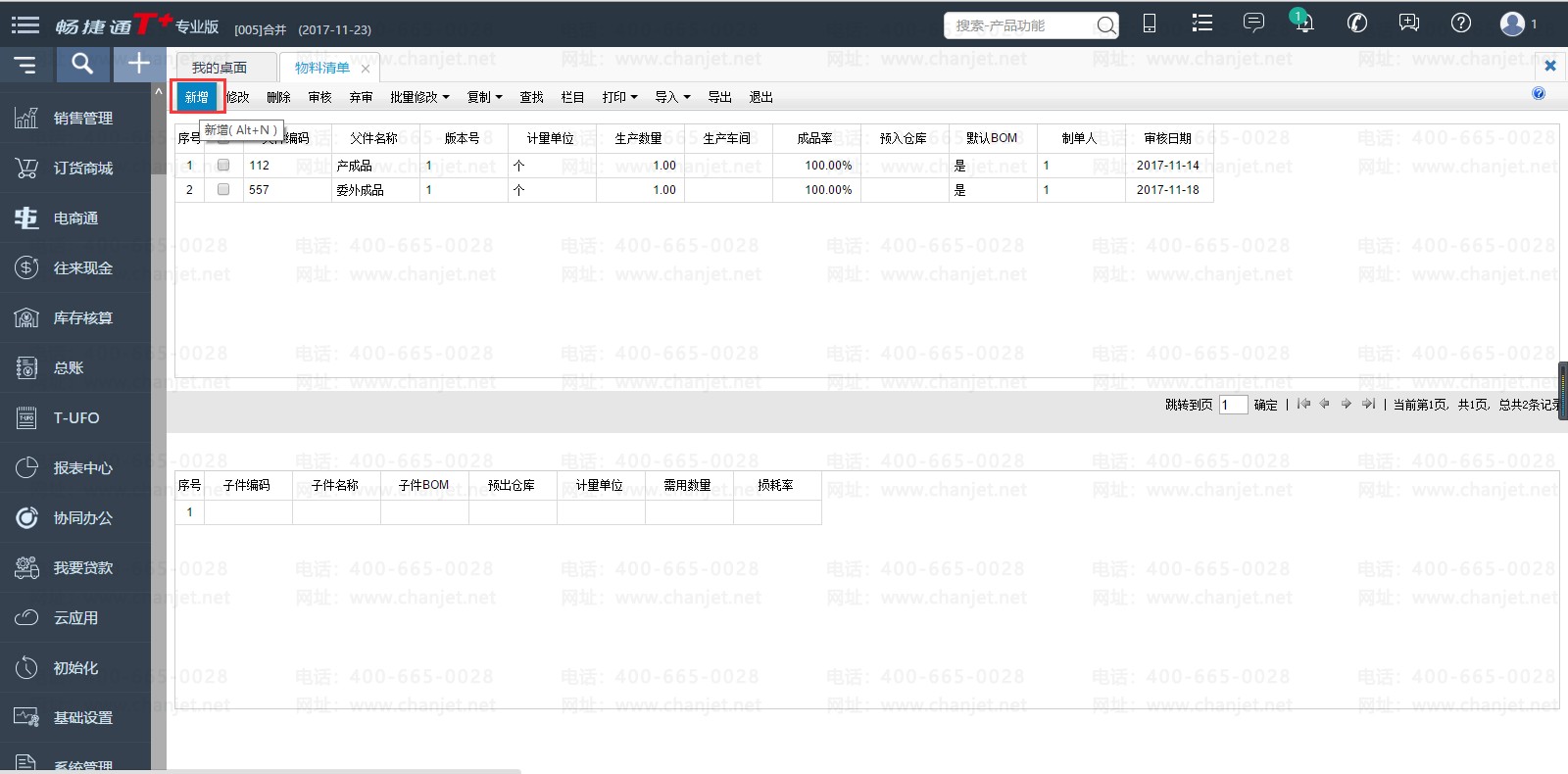Screen dimensions: 1568x774
Task: Open the chat message icon in header
Action: pyautogui.click(x=1253, y=24)
